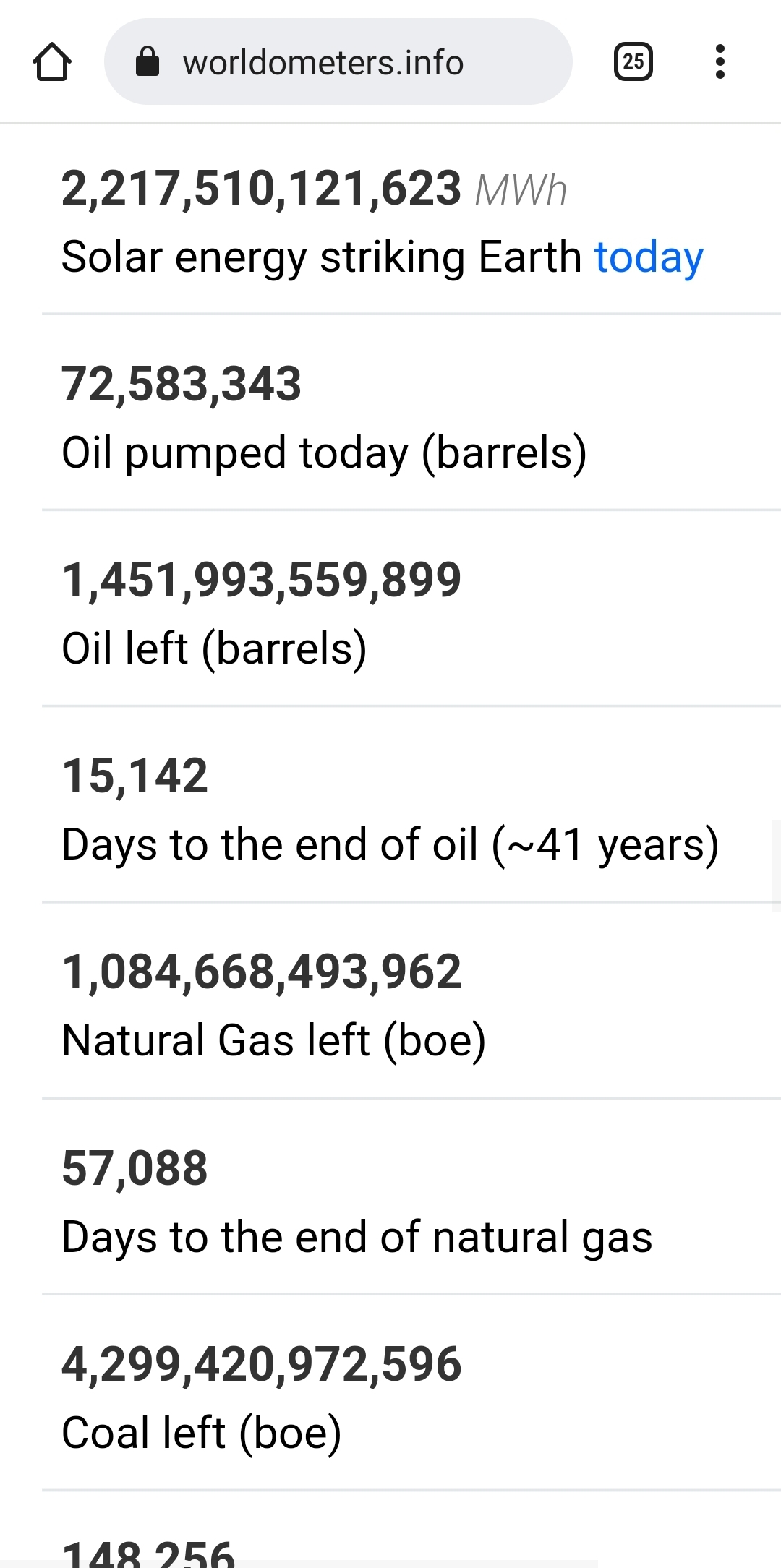Viewport: 781px width, 1568px height.
Task: Open the tab switcher showing 25 tabs
Action: [633, 62]
